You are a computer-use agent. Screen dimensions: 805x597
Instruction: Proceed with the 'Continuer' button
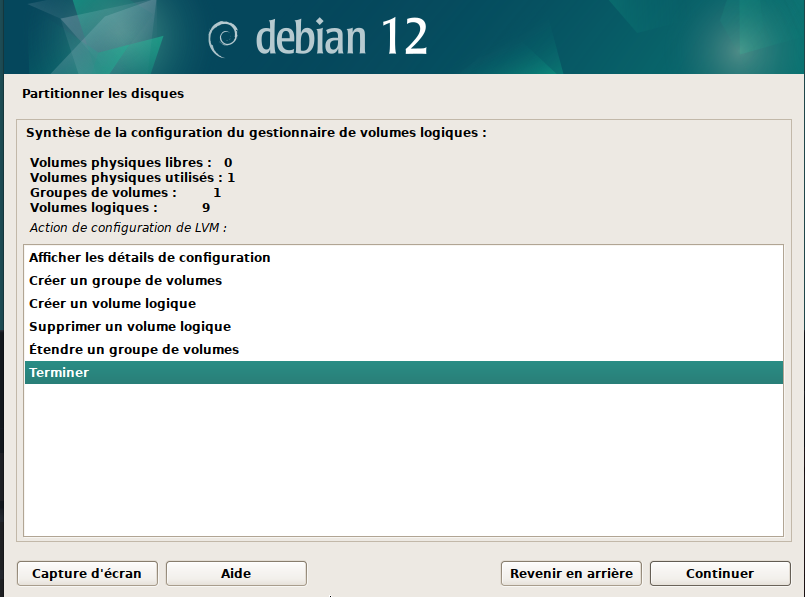[x=720, y=573]
